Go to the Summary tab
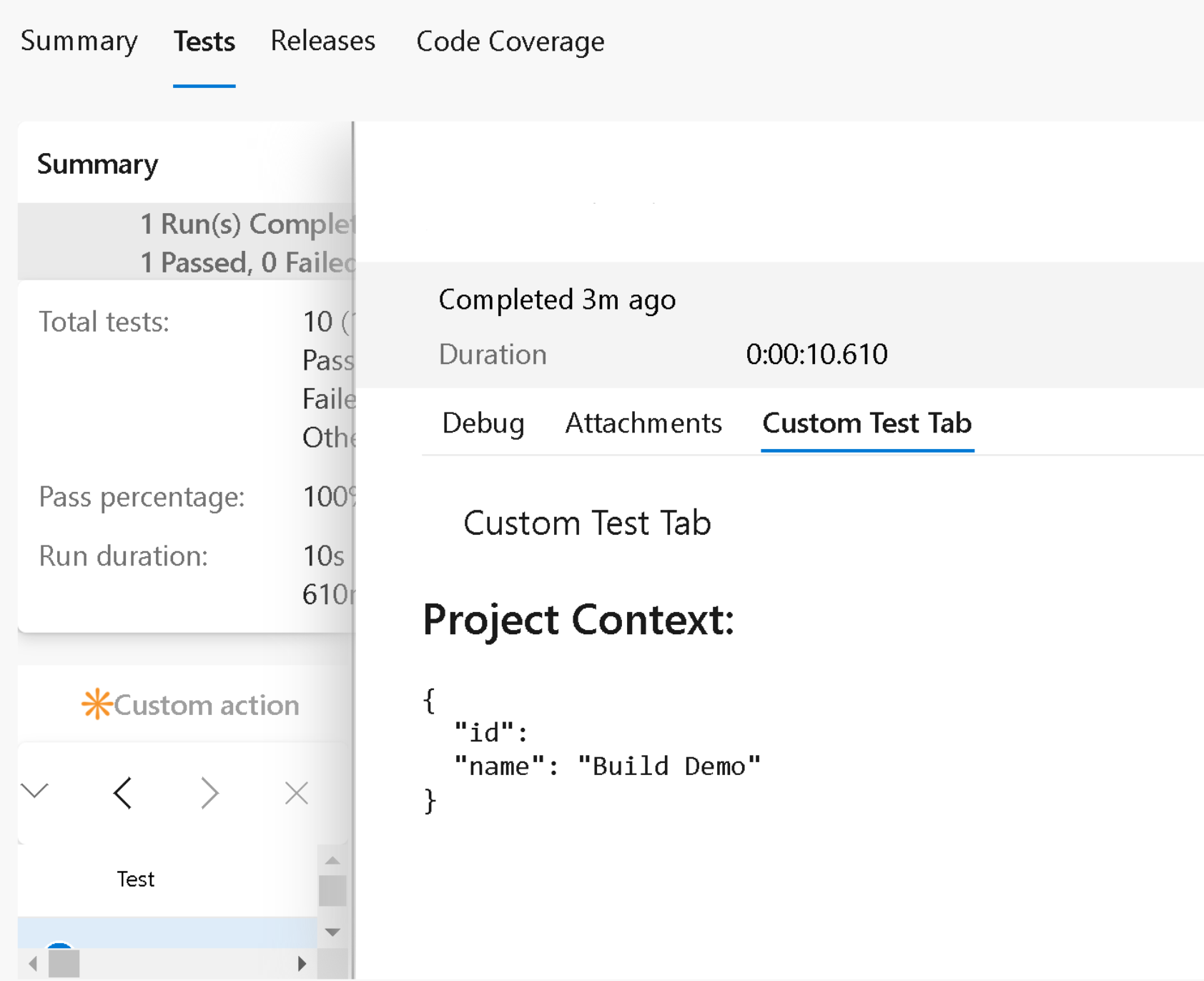The image size is (1204, 981). pos(79,41)
